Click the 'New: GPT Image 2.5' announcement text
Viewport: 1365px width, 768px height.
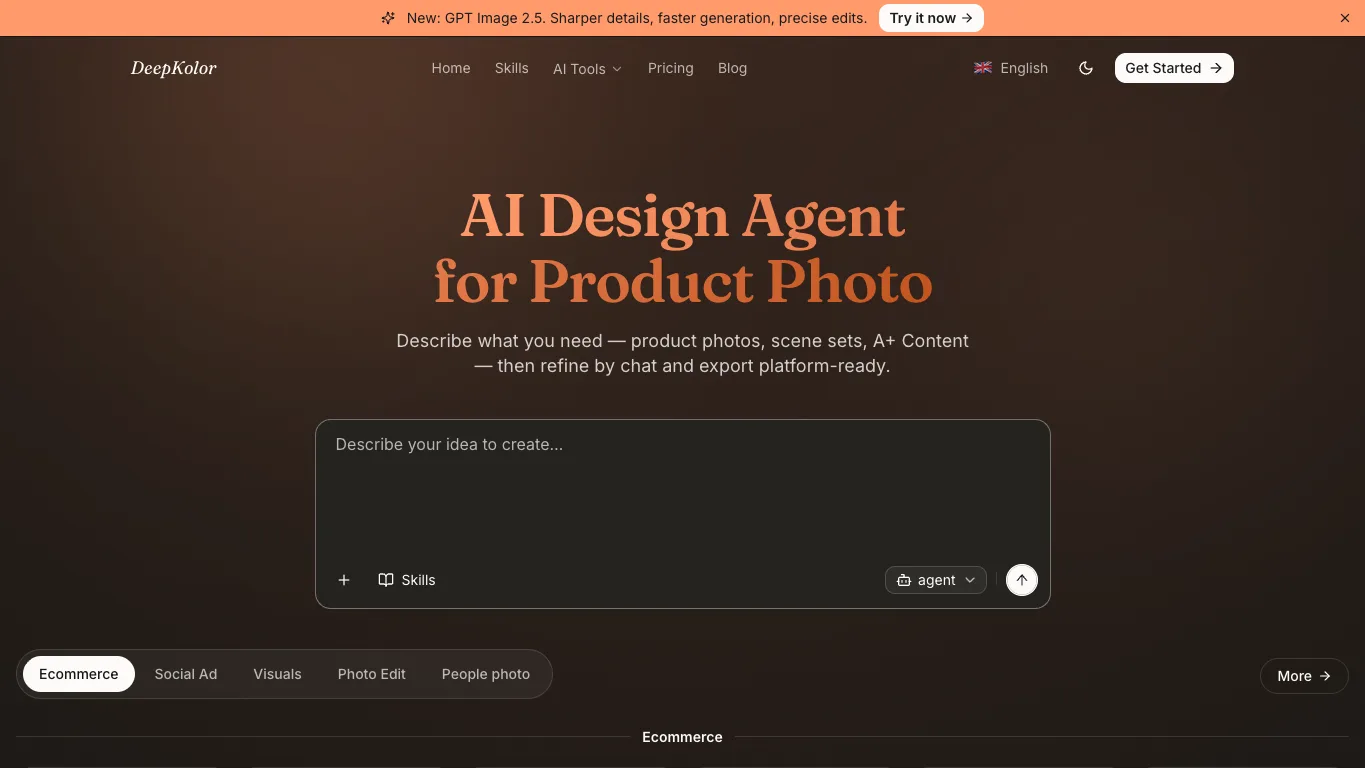[637, 18]
